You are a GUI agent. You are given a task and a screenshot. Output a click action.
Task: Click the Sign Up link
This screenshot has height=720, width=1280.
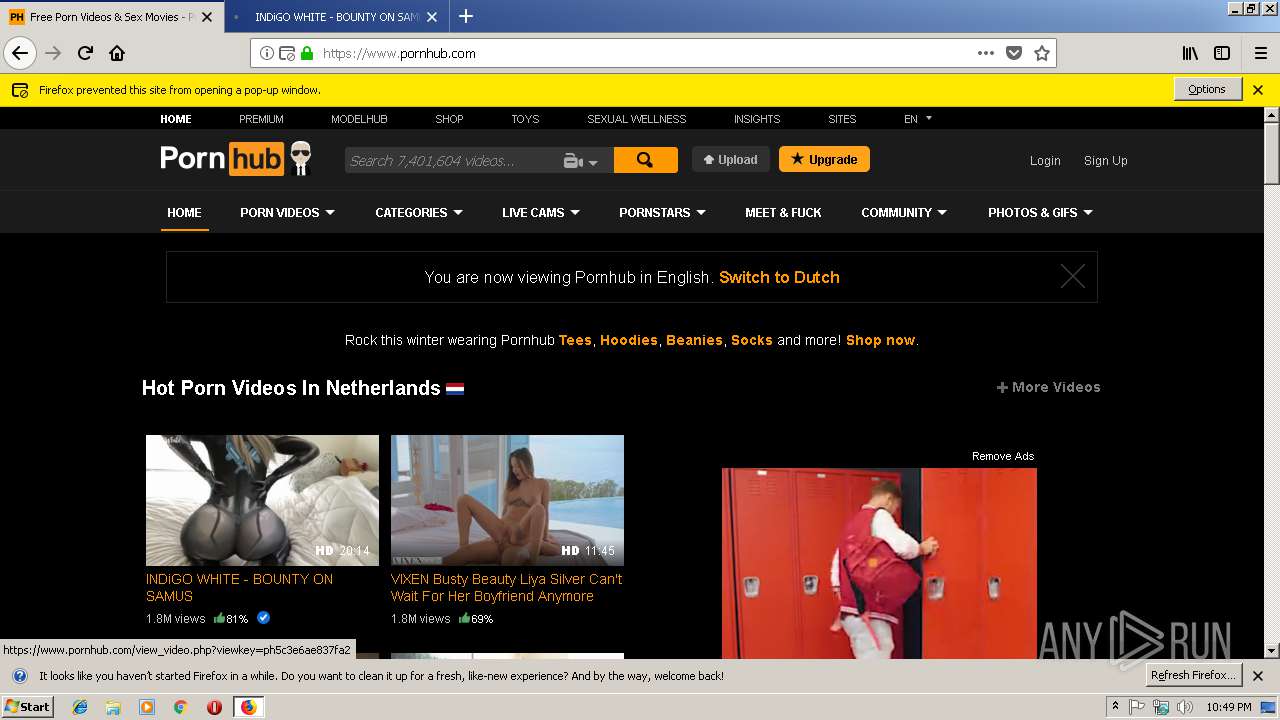(1105, 160)
